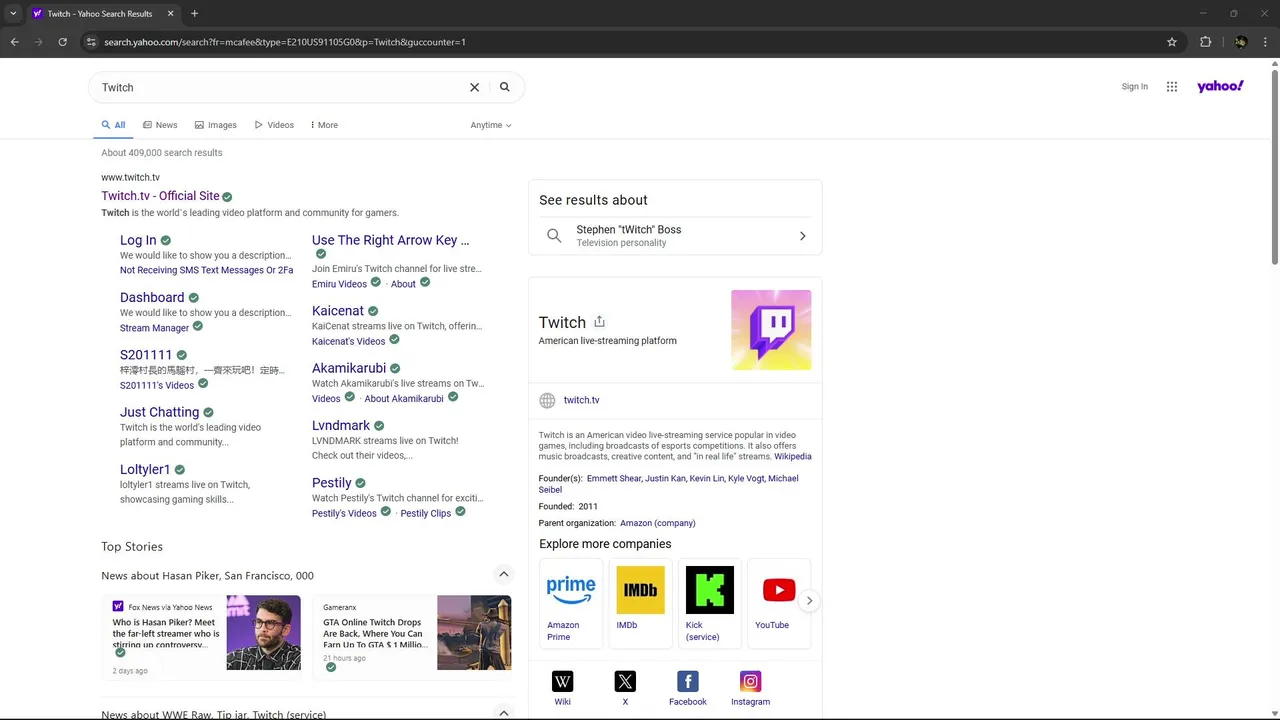Click the page vertical scrollbar

click(x=1274, y=166)
